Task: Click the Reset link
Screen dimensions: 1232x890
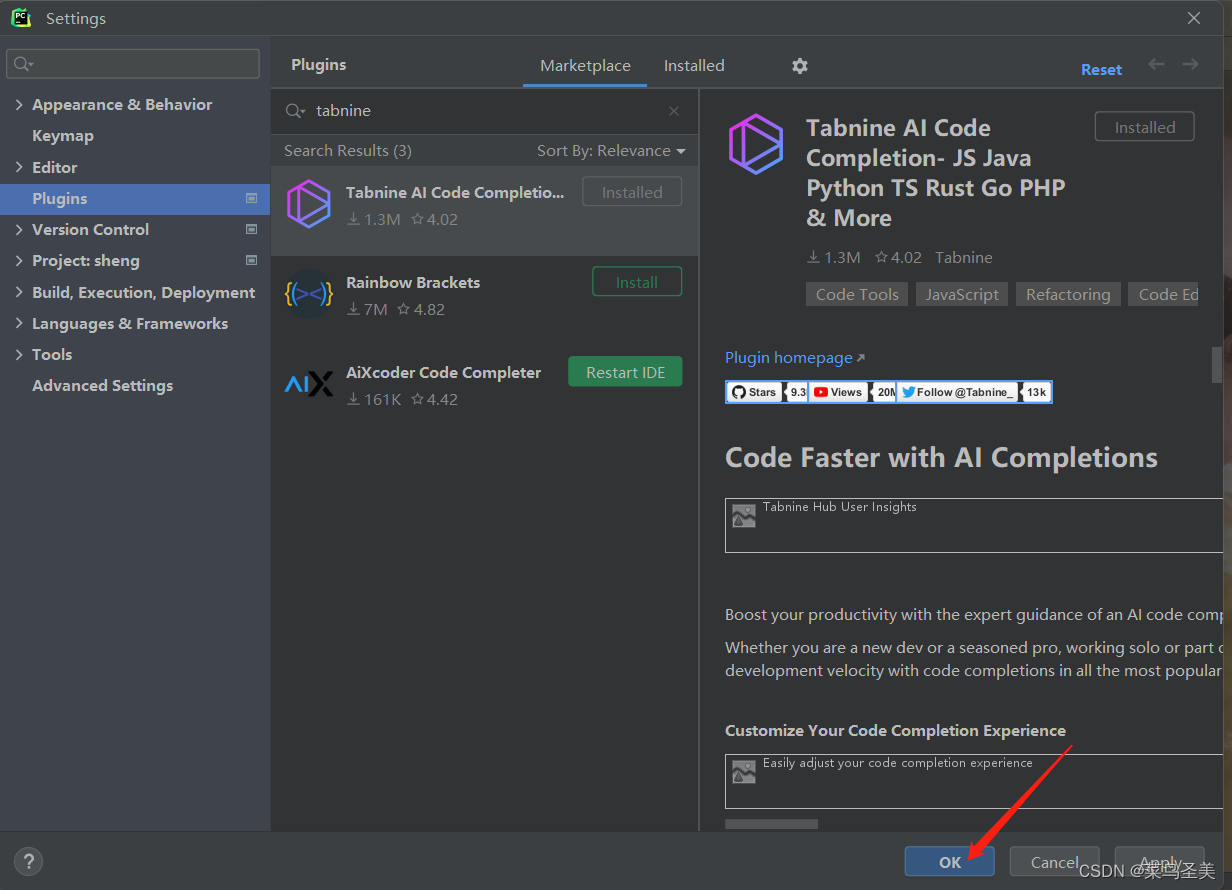Action: (x=1101, y=70)
